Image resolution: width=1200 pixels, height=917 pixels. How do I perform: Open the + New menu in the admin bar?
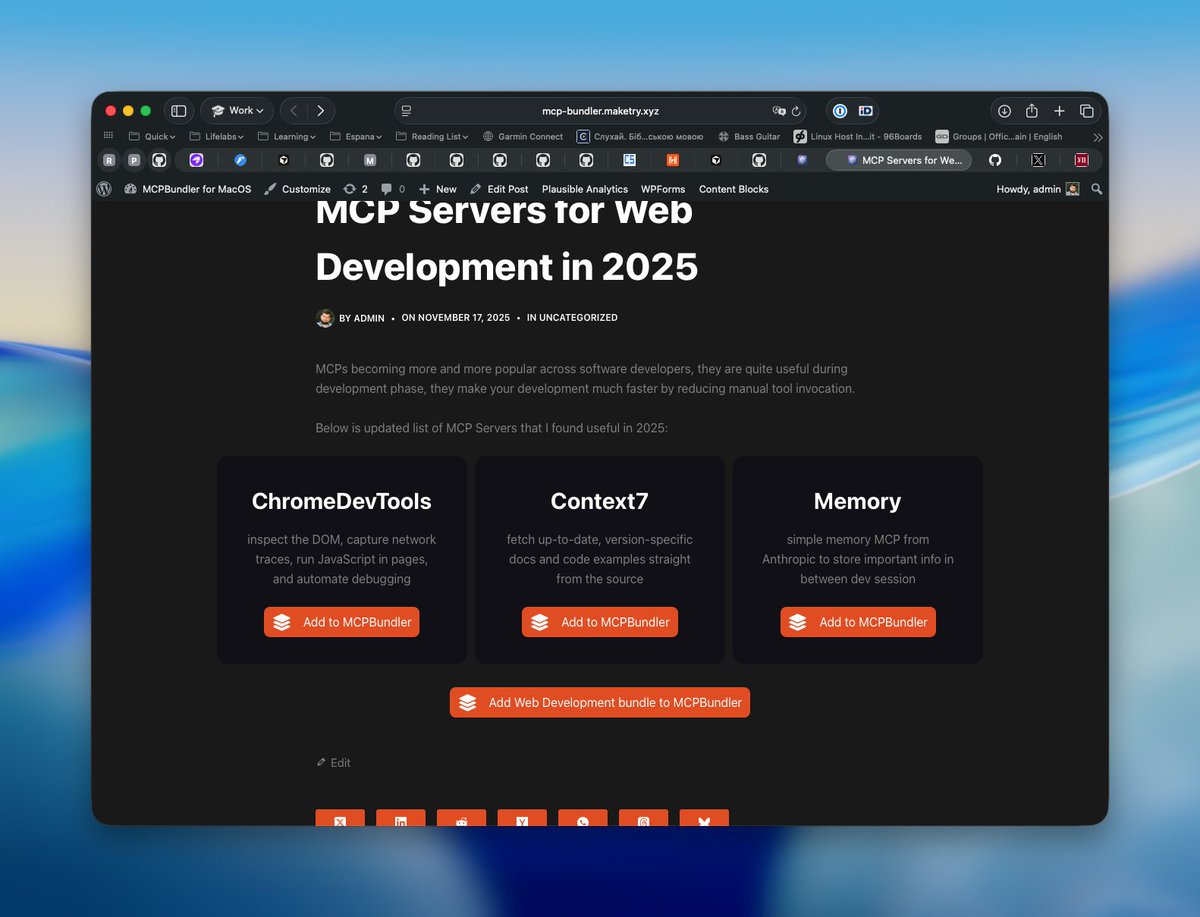tap(437, 189)
